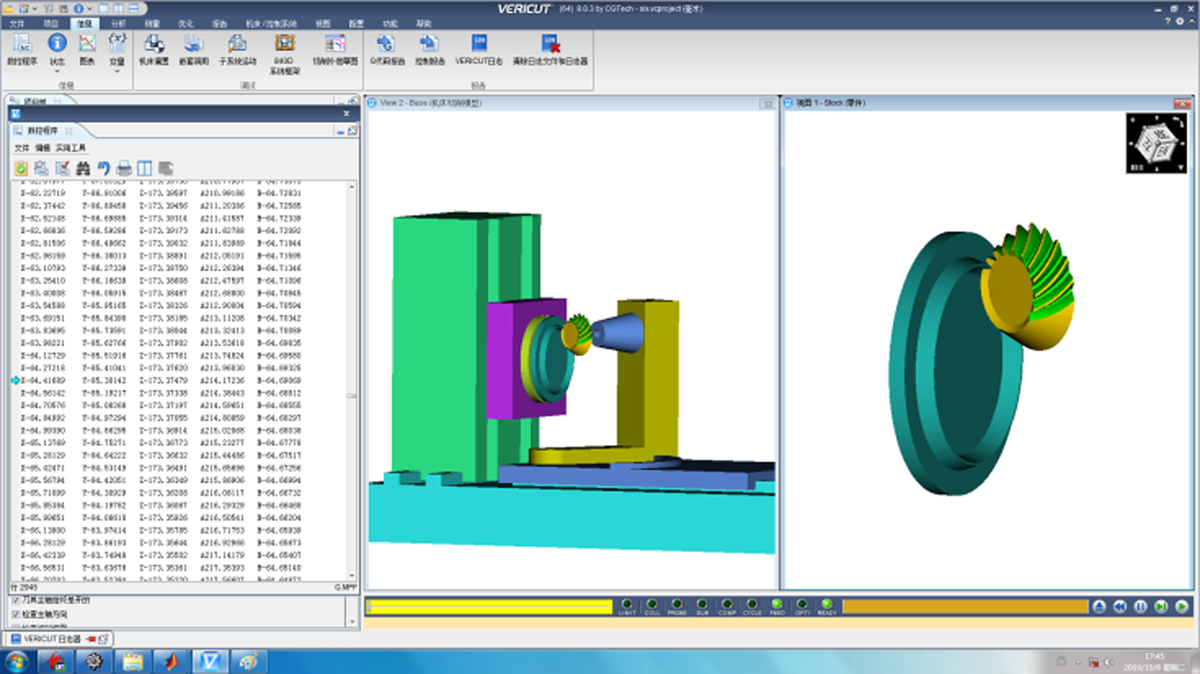Click the Play simulation button
Image resolution: width=1200 pixels, height=674 pixels.
1181,606
